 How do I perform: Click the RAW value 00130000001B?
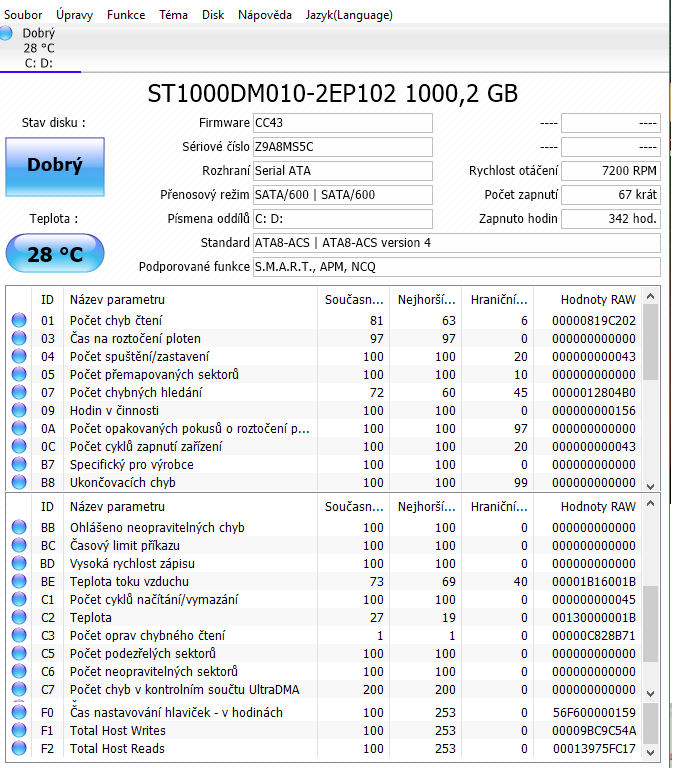pos(594,618)
